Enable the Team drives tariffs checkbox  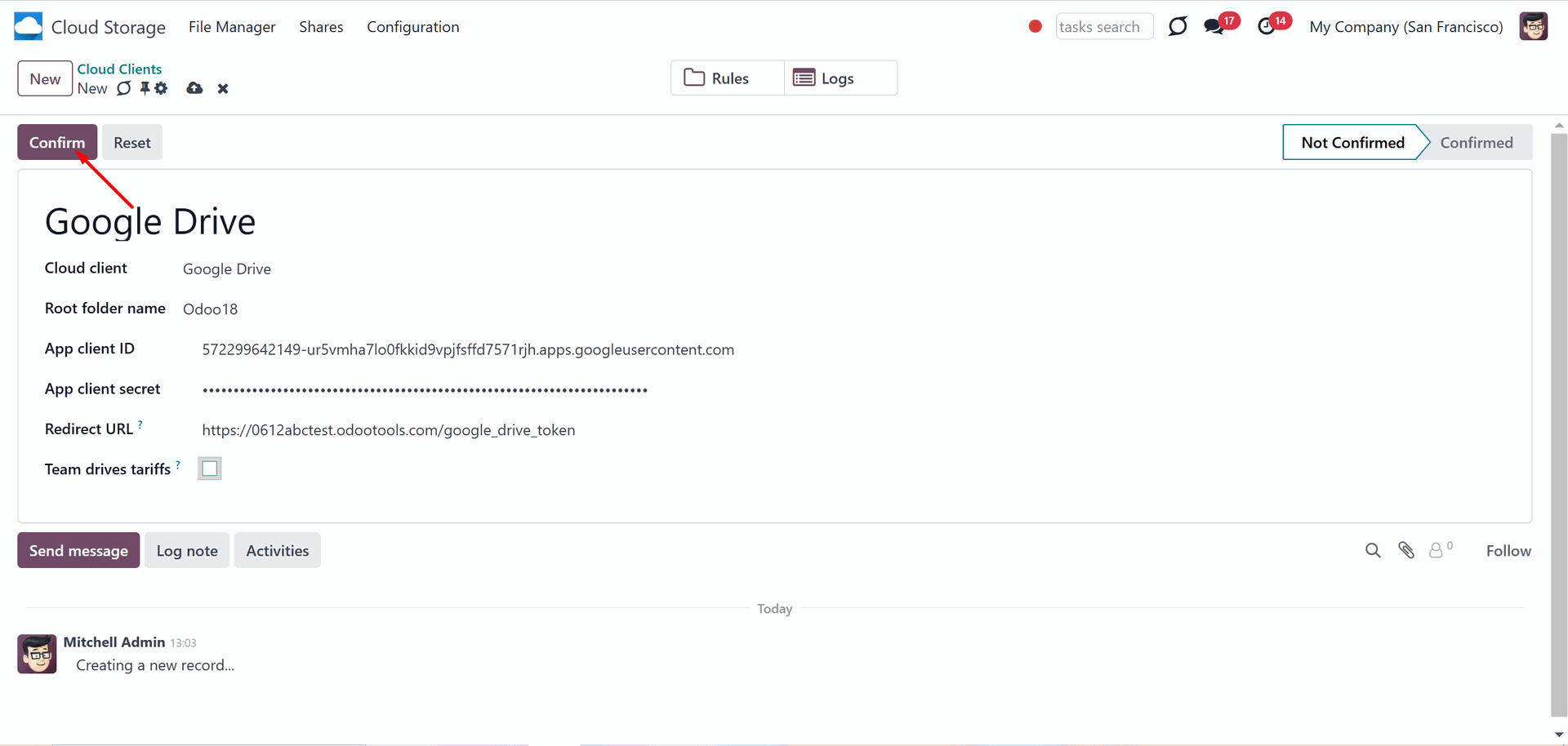pyautogui.click(x=210, y=468)
